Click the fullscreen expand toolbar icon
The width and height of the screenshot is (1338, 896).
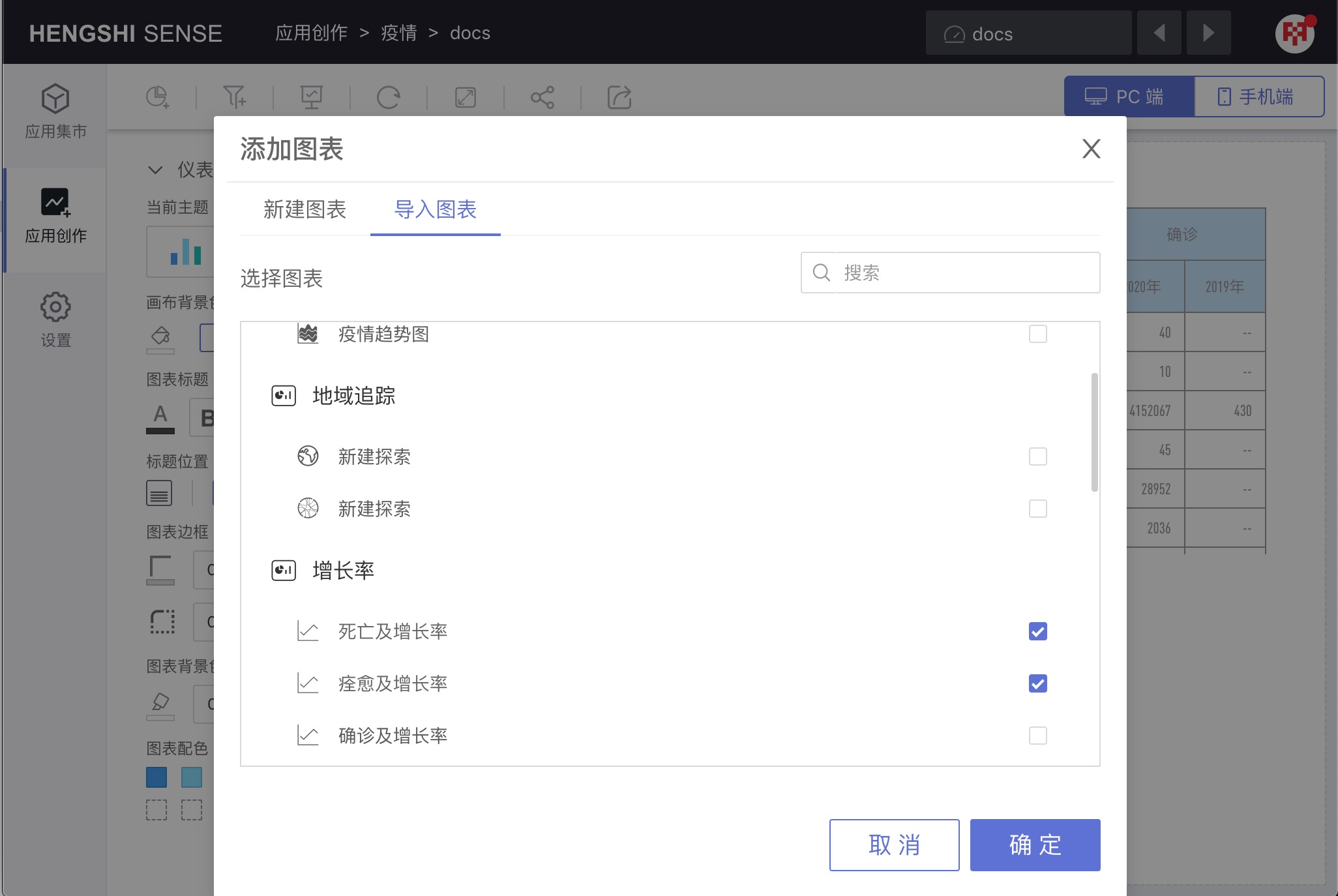(466, 97)
